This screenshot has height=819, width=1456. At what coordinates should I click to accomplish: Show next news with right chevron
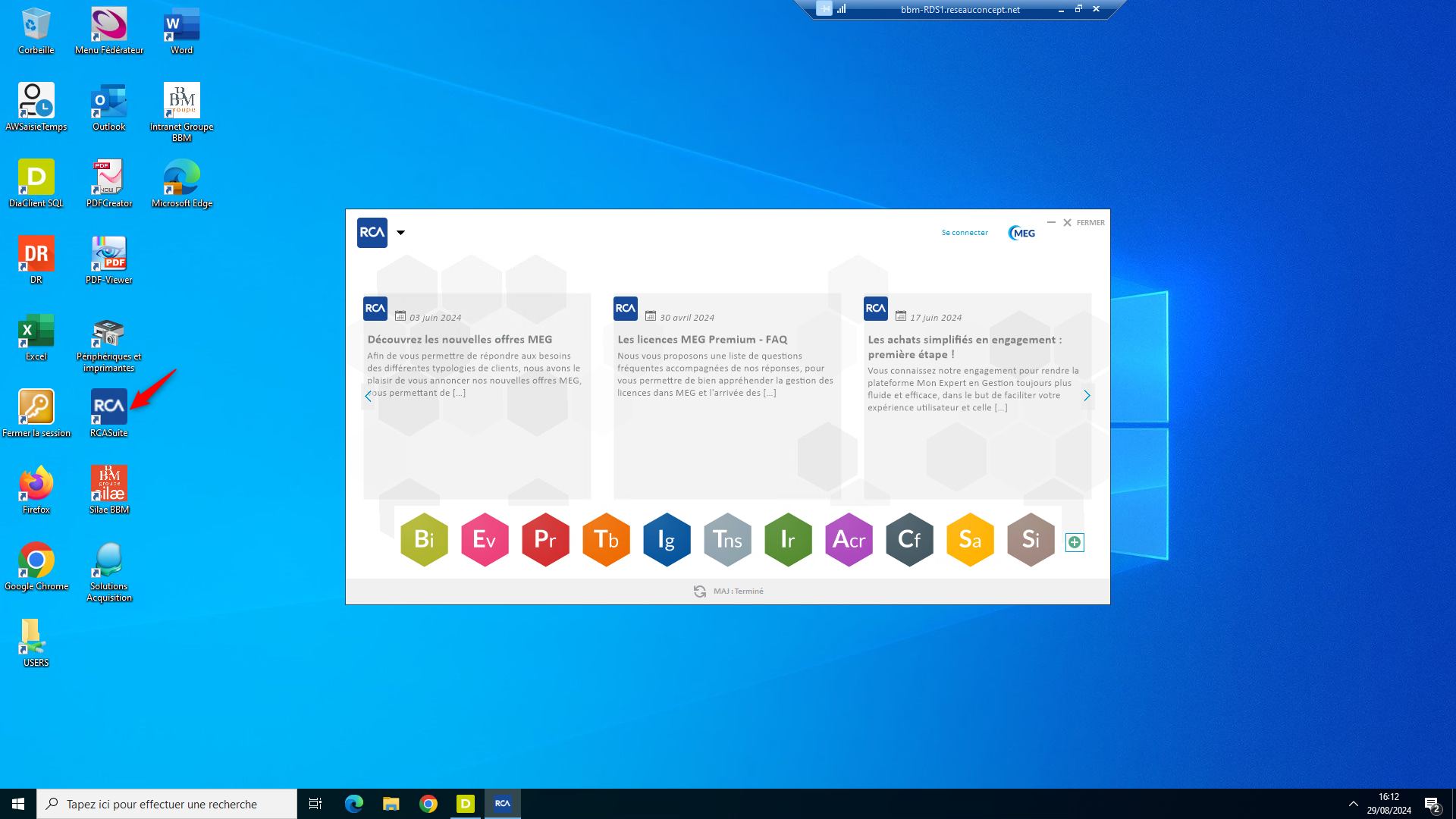coord(1087,396)
